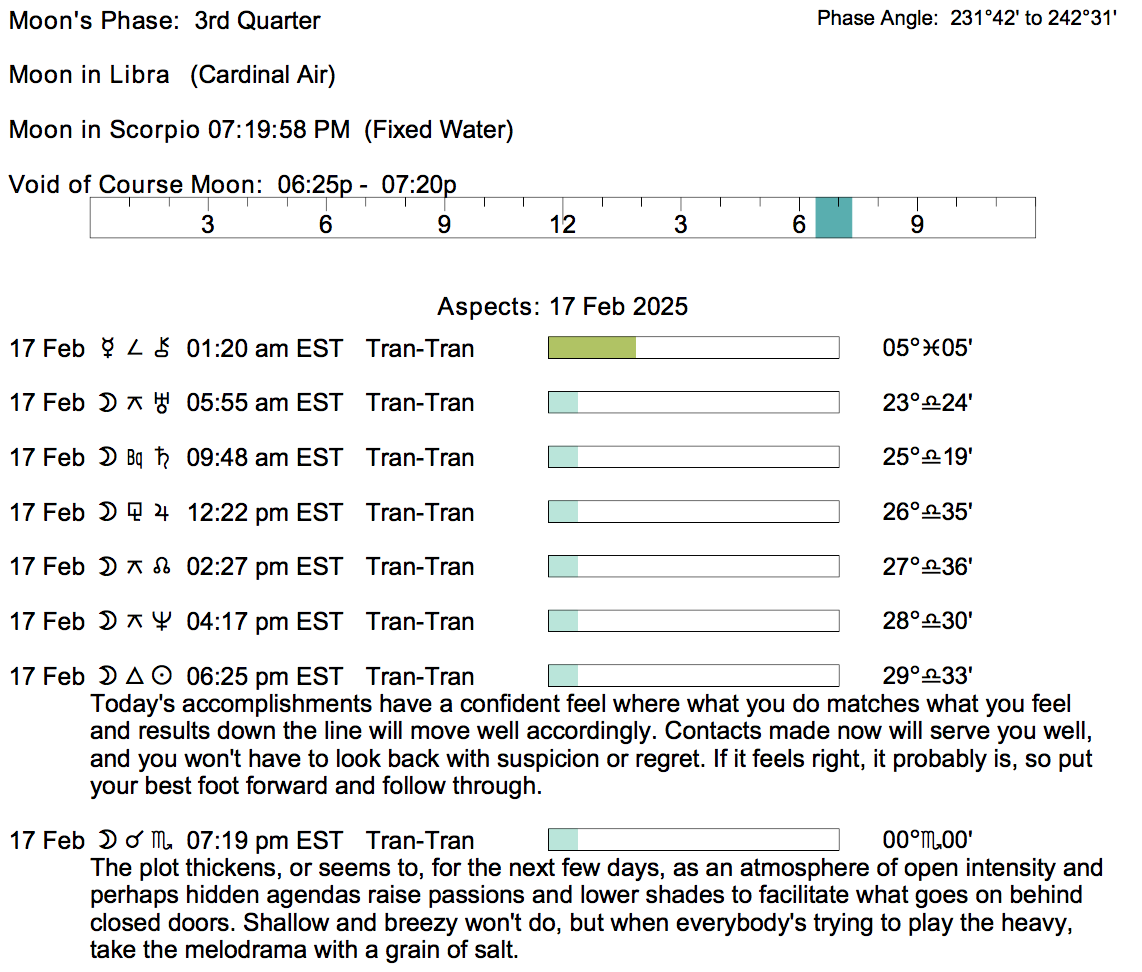Screen dimensions: 1142x972
Task: Click the 12 noon mark on the timeline
Action: click(x=563, y=224)
